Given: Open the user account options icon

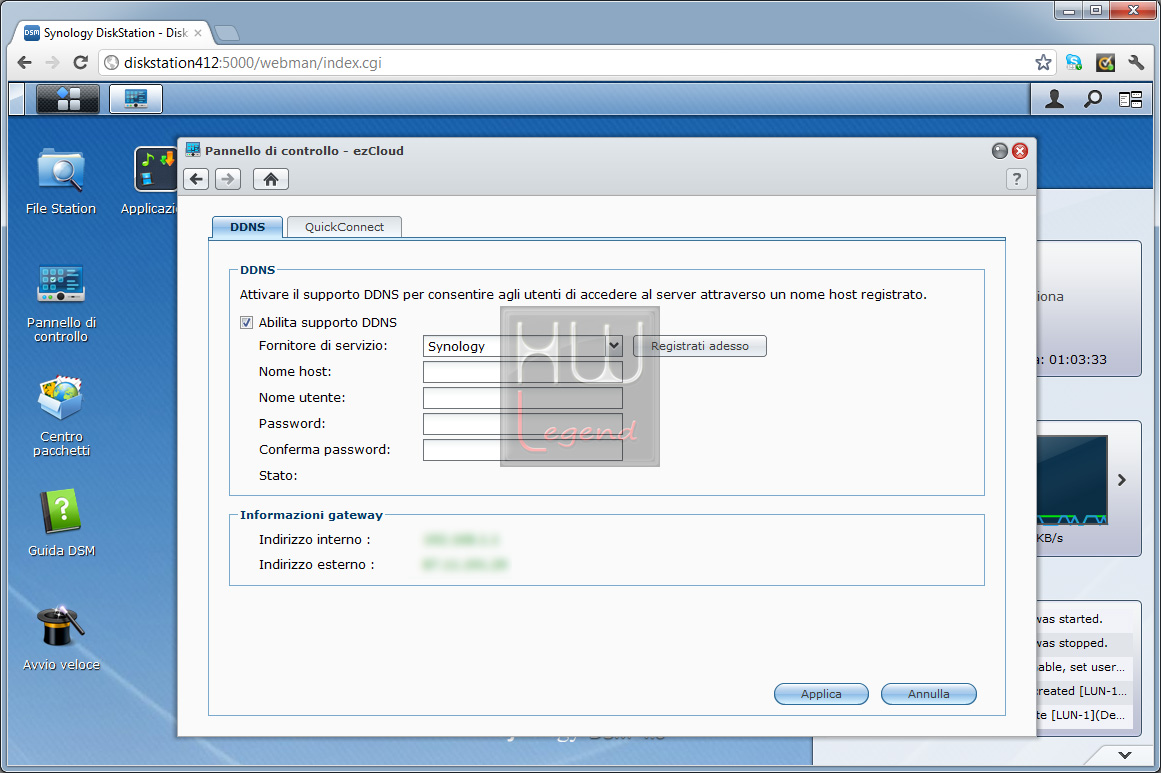Looking at the screenshot, I should click(x=1054, y=99).
